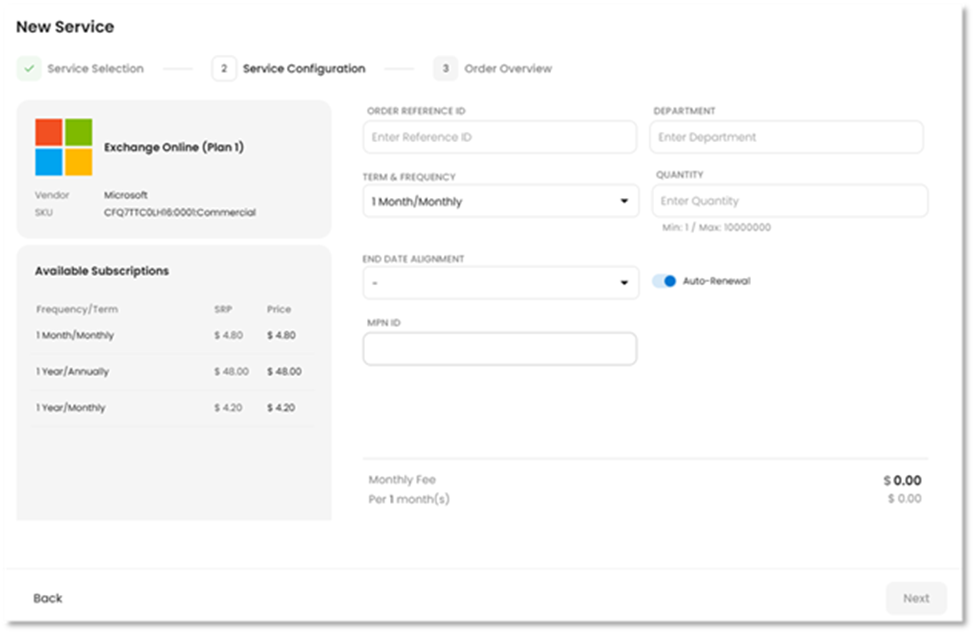
Task: Go to the Service Selection step
Action: 95,68
